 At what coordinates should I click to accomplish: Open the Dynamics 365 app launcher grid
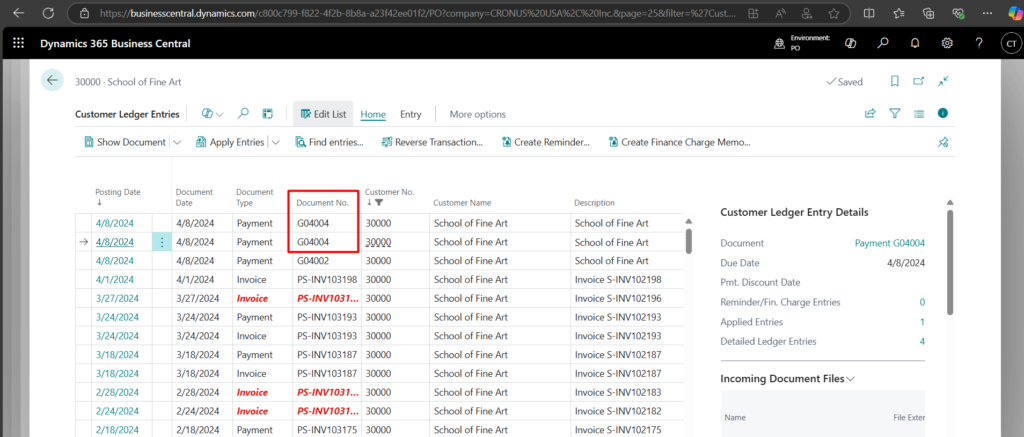coord(18,44)
